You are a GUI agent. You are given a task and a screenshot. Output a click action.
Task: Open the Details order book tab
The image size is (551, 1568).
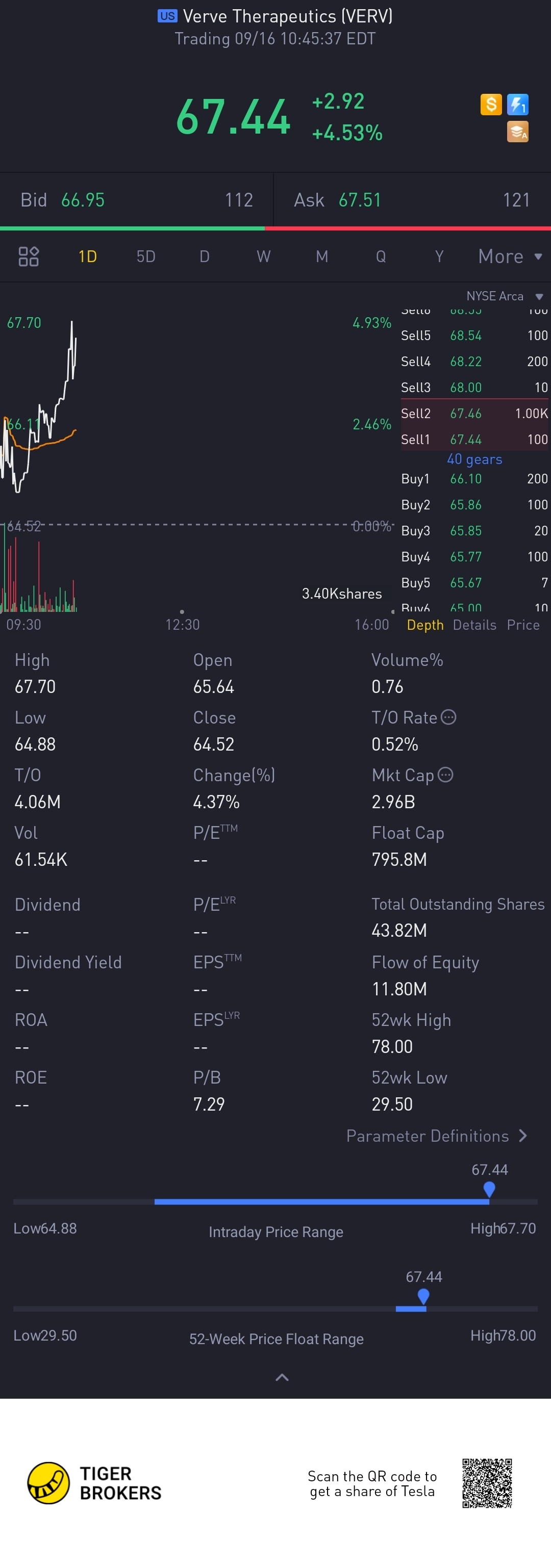[474, 625]
